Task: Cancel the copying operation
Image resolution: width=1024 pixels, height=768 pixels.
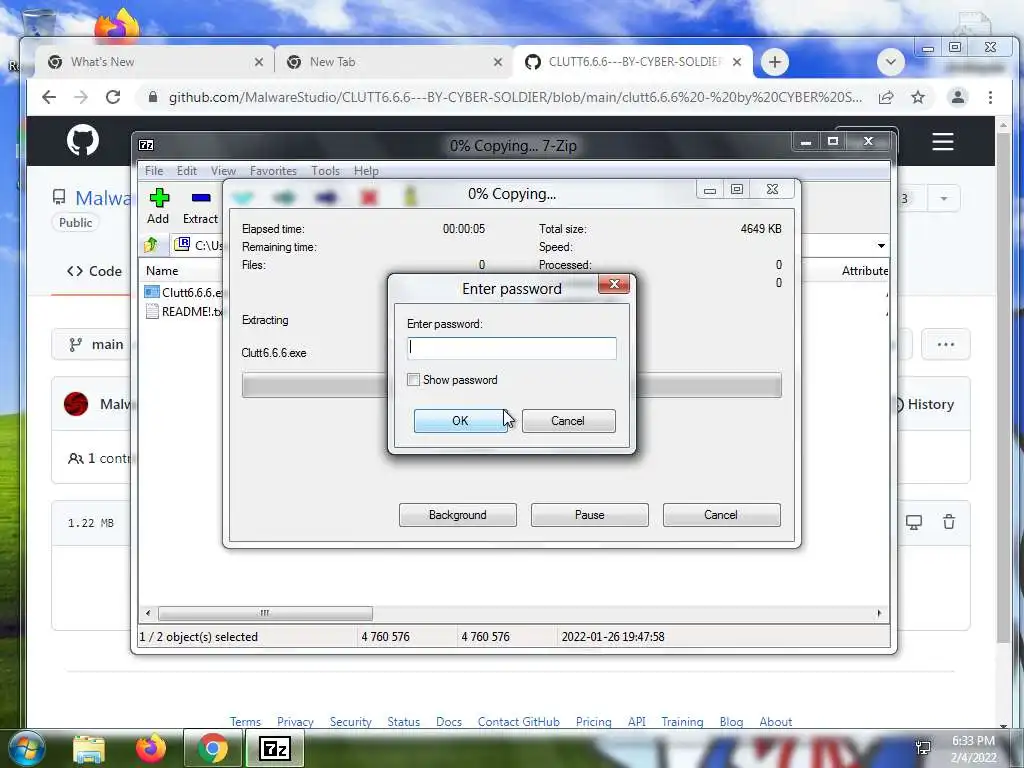Action: 721,515
